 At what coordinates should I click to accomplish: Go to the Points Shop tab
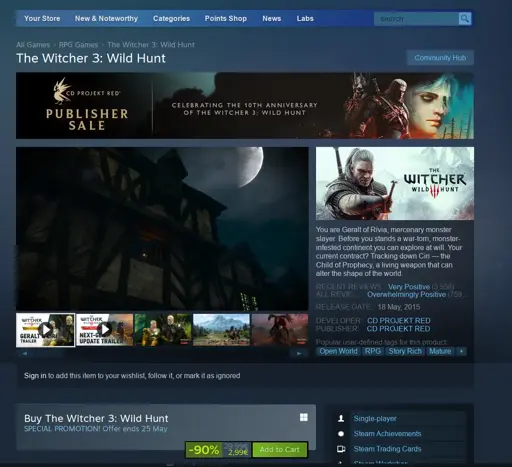coord(226,19)
